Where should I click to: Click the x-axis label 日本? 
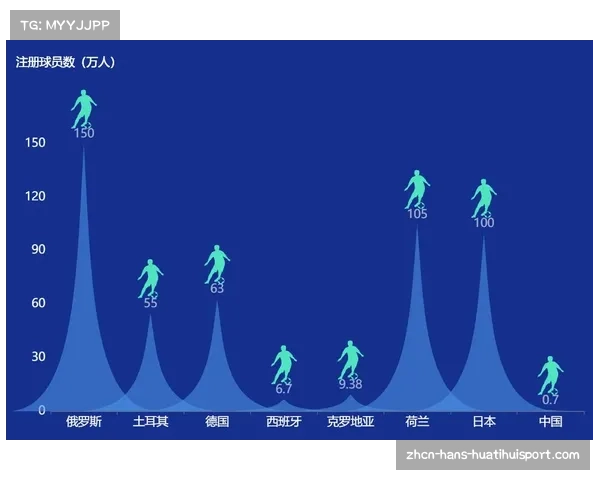tap(484, 422)
